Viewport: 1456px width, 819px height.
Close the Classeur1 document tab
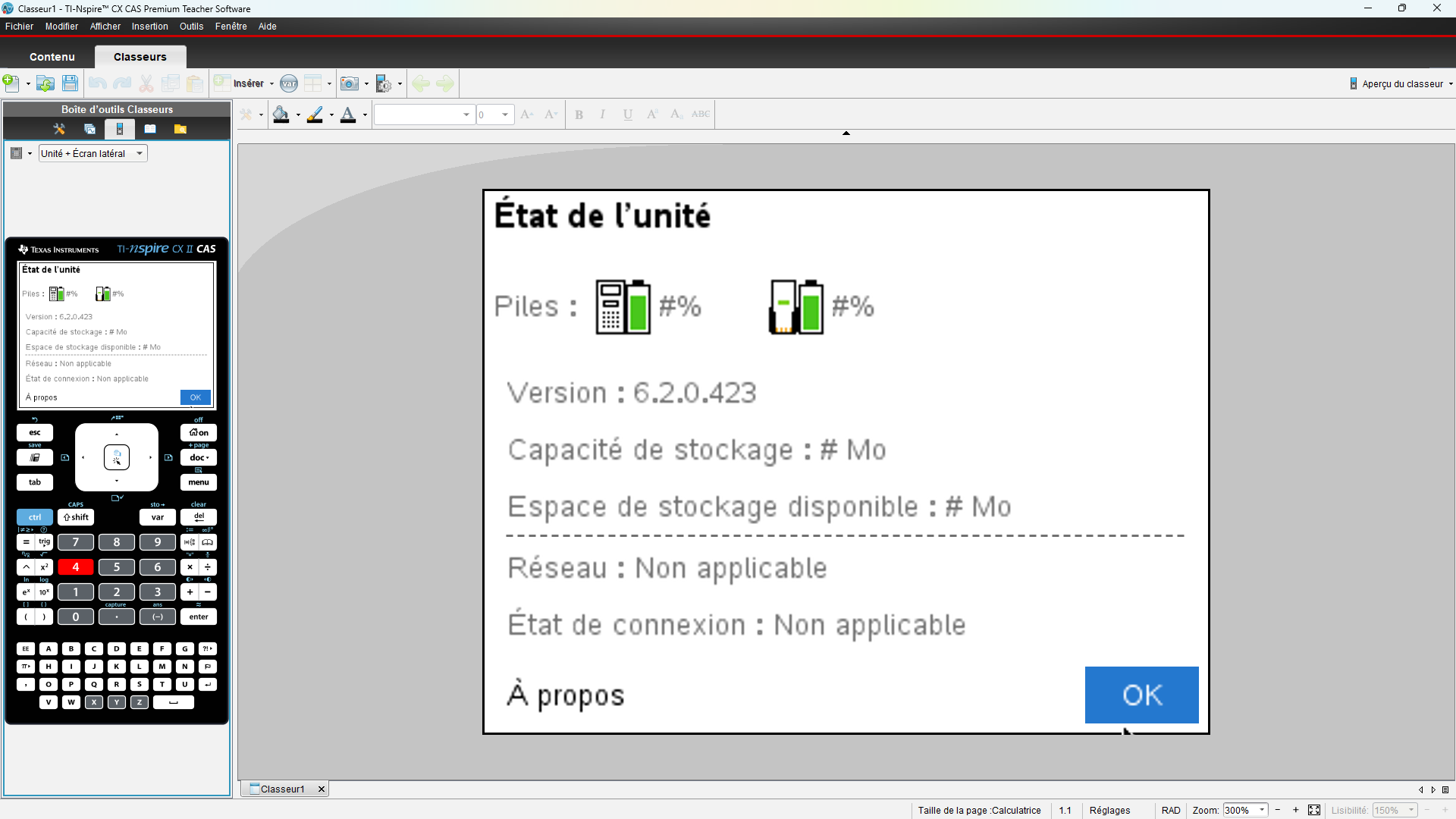tap(322, 789)
